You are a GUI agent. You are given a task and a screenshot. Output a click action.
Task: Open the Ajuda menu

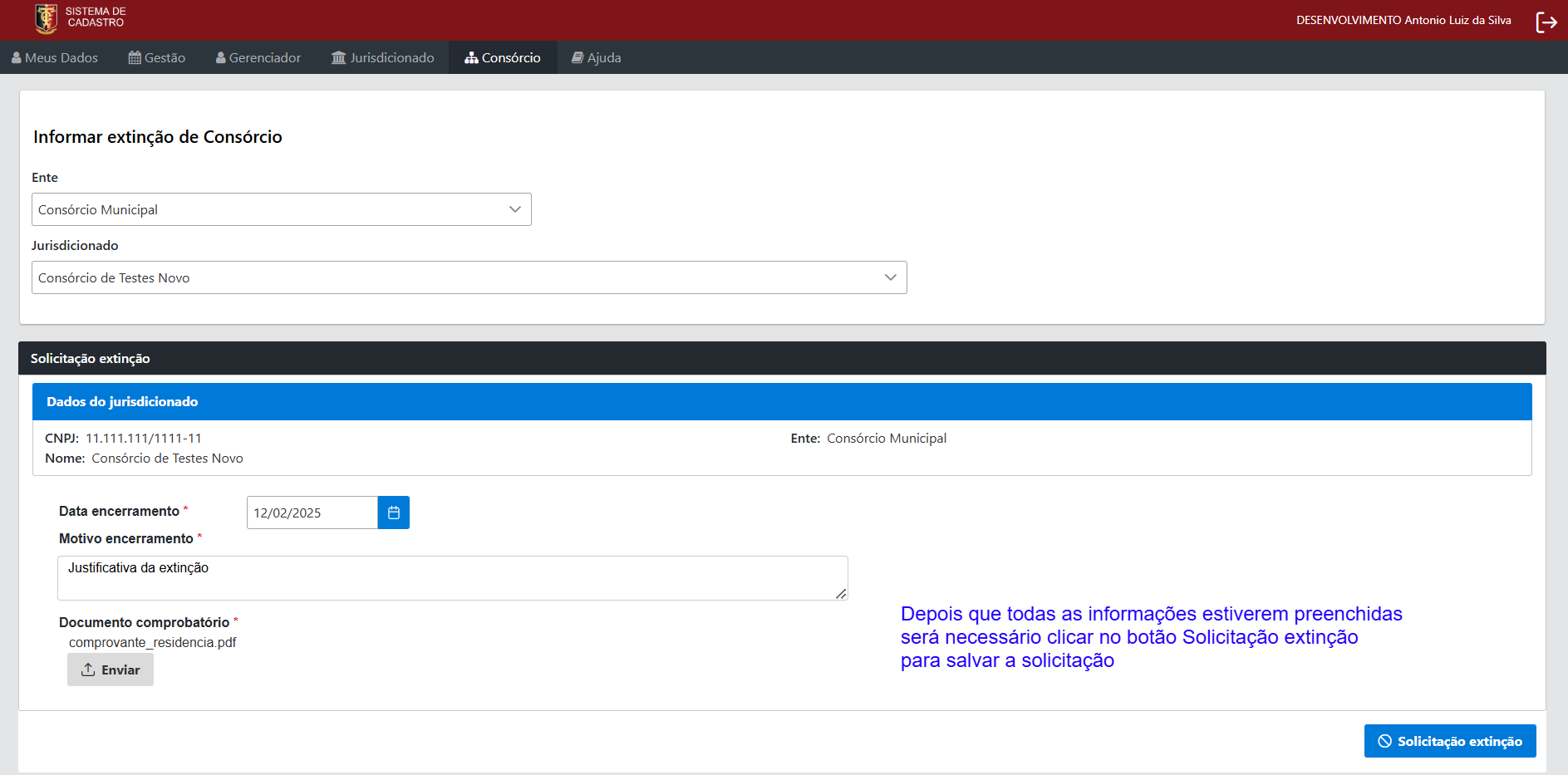(597, 57)
